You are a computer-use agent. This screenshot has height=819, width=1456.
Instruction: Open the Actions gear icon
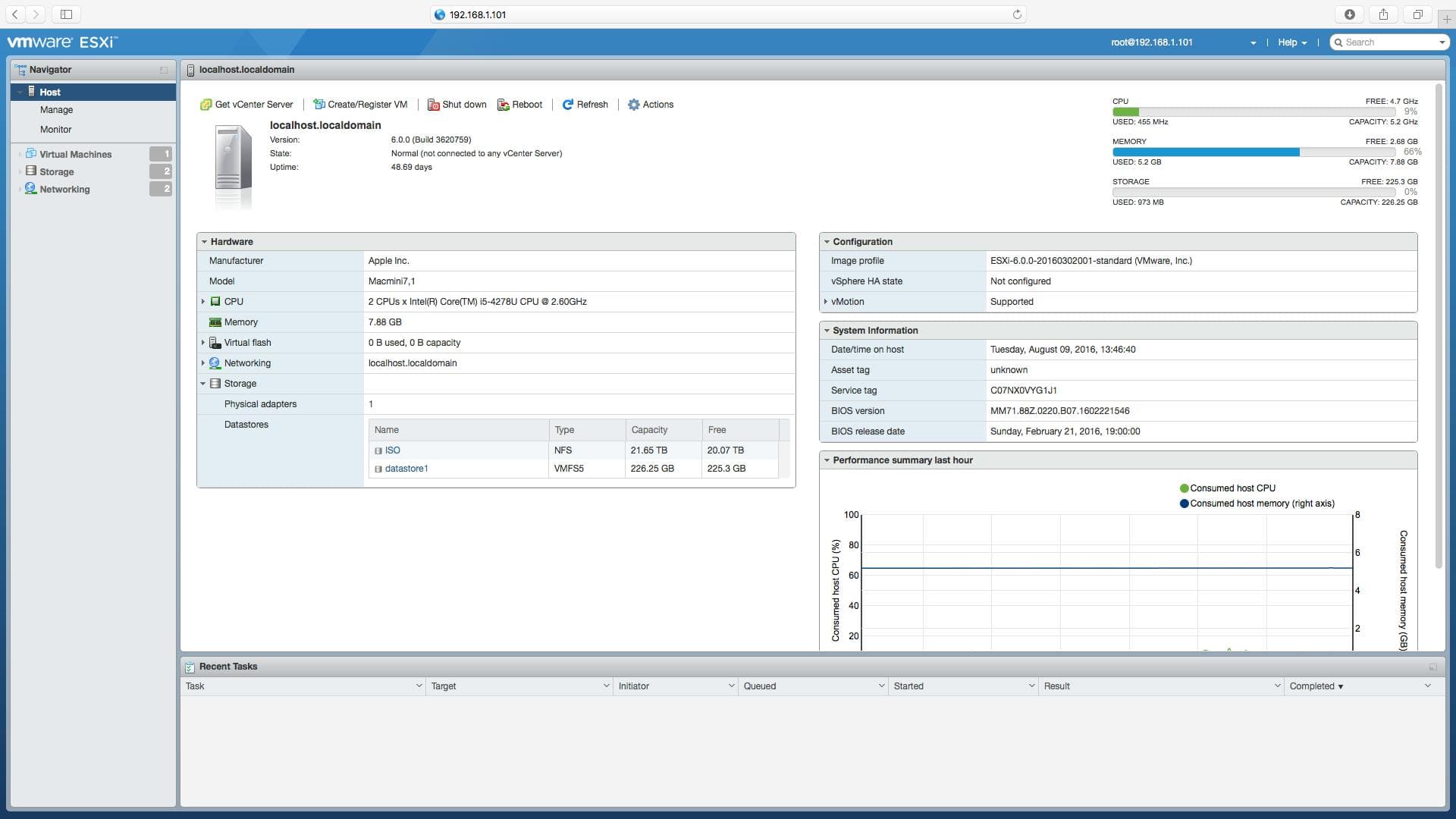tap(634, 104)
